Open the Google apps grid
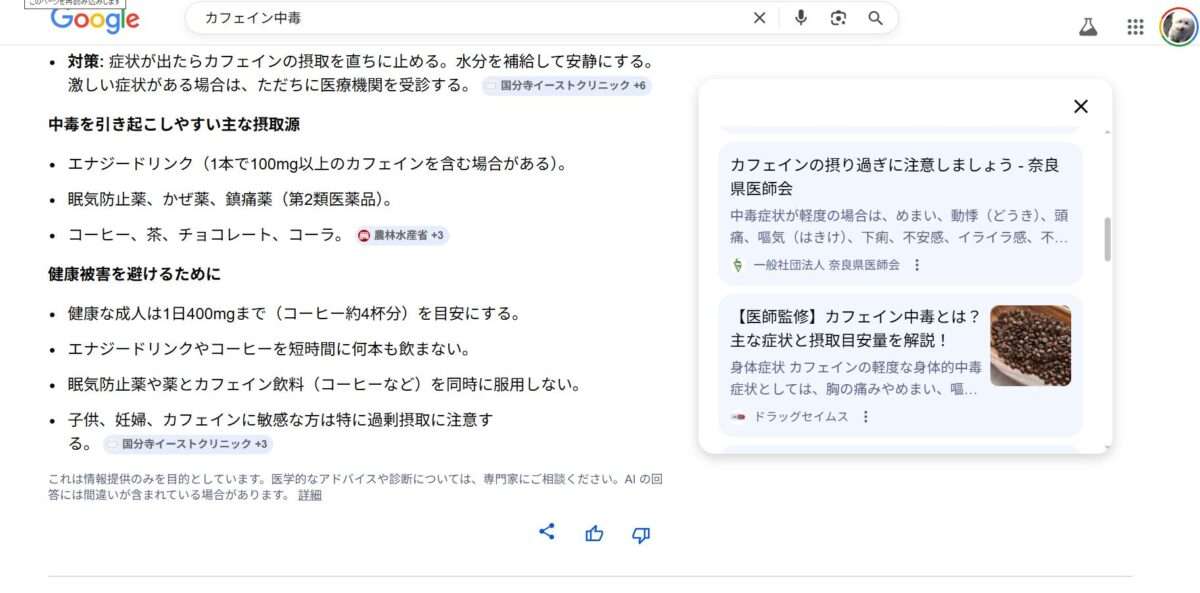The image size is (1200, 593). pyautogui.click(x=1135, y=27)
